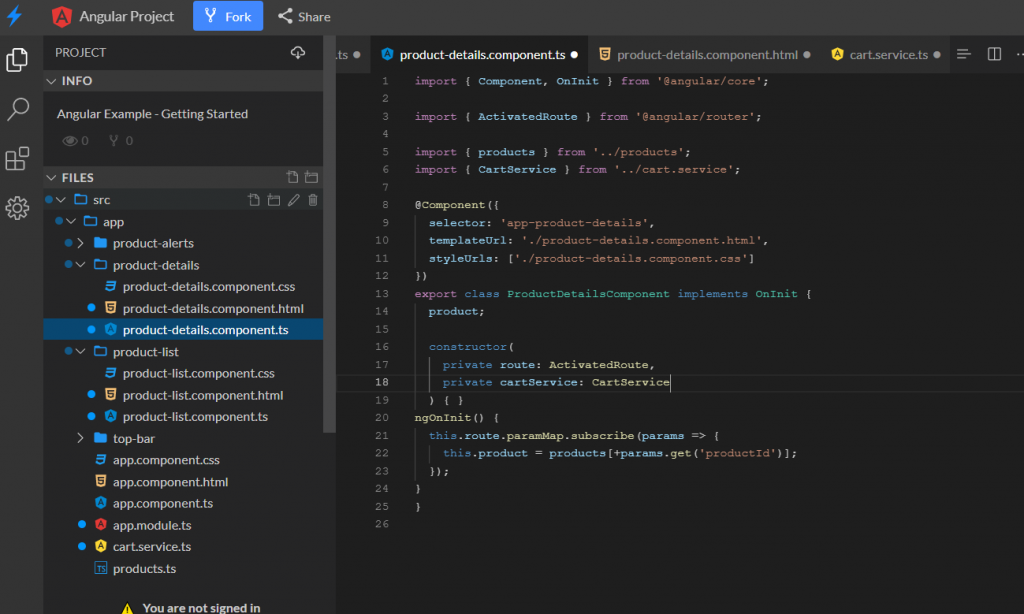
Task: Click the forks count icon
Action: pos(114,140)
